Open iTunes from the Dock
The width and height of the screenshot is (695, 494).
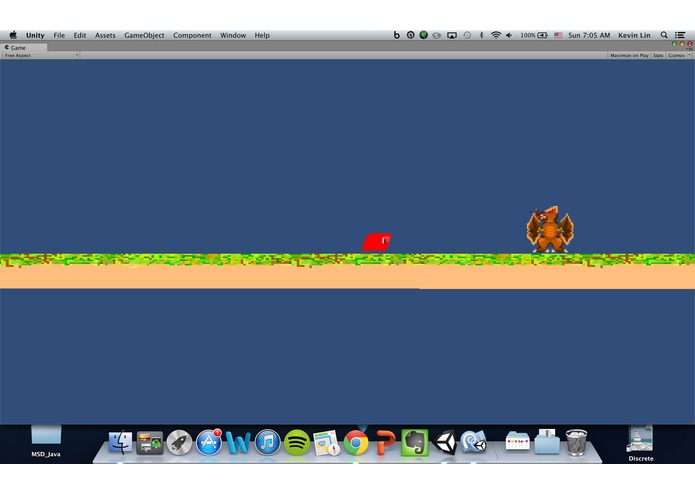(267, 442)
